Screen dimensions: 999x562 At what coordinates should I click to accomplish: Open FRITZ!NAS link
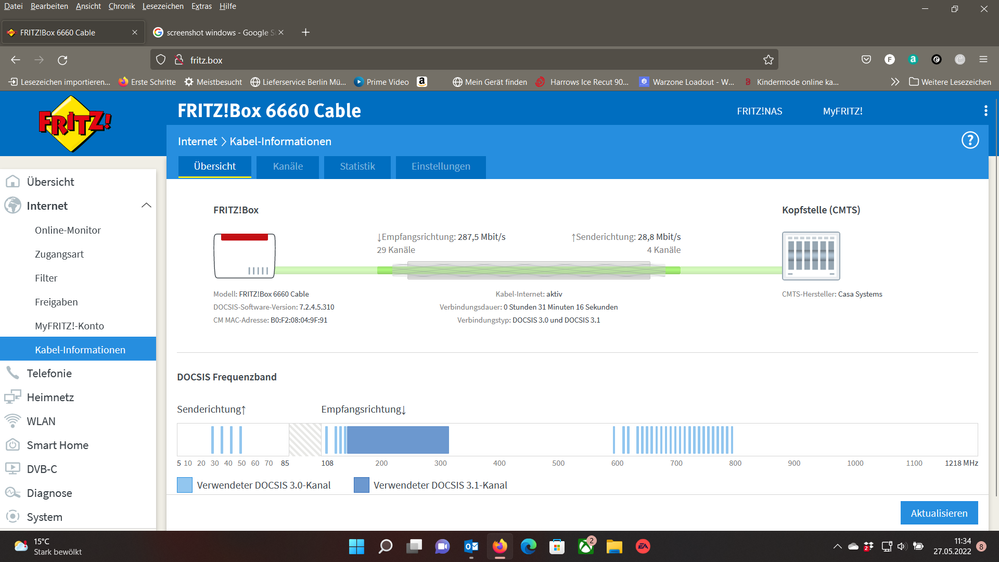point(759,111)
